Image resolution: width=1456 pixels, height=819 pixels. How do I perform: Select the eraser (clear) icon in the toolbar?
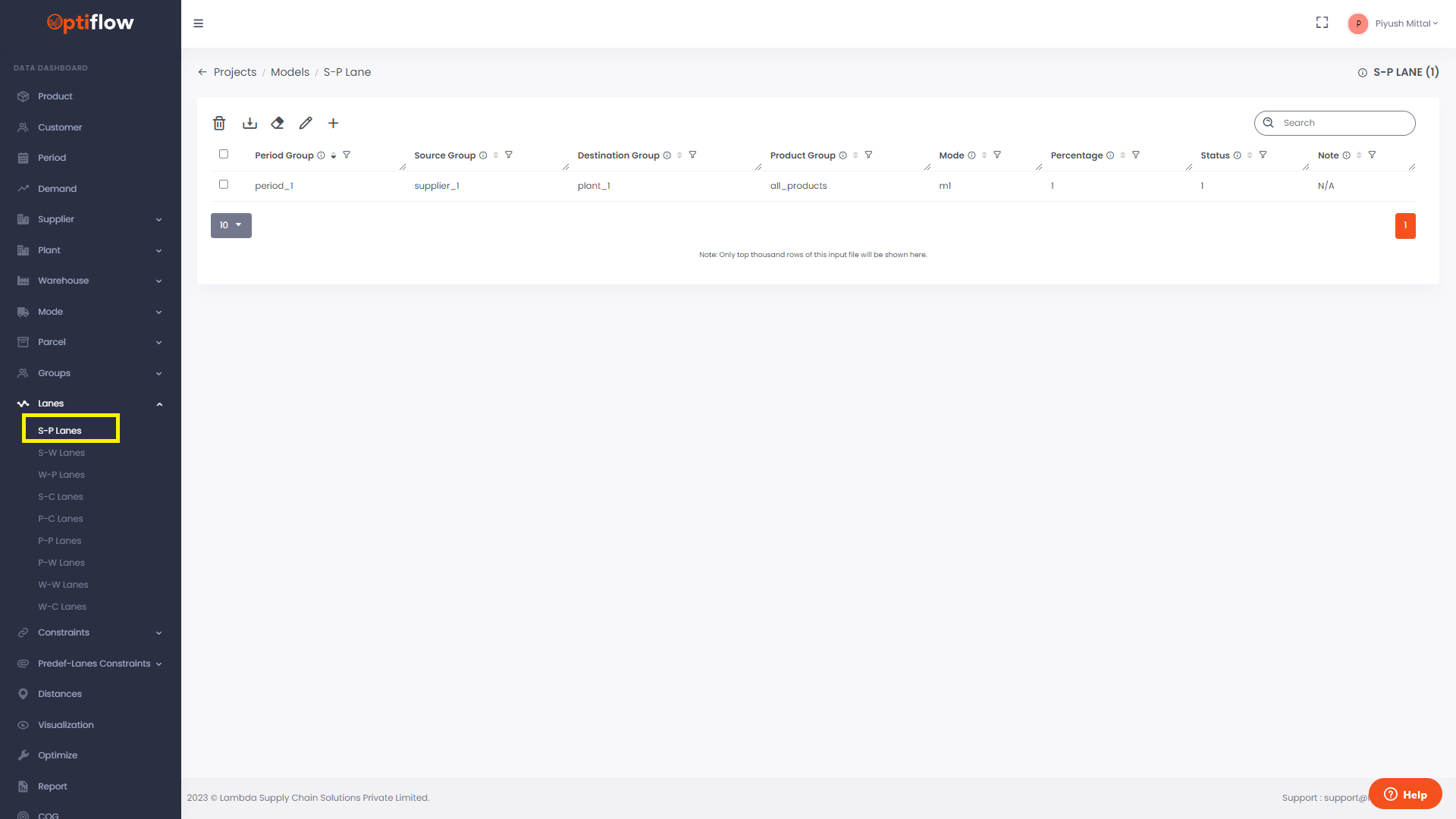coord(278,123)
